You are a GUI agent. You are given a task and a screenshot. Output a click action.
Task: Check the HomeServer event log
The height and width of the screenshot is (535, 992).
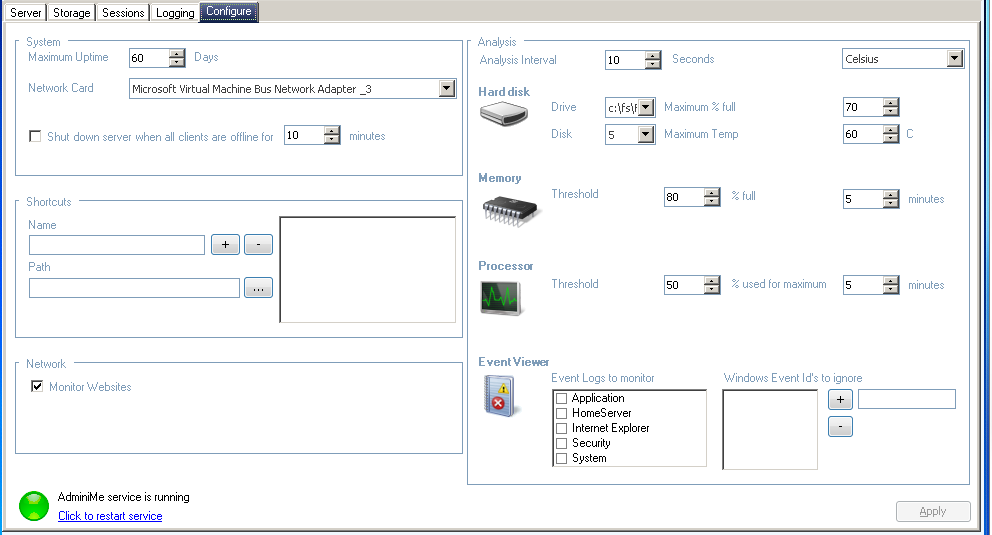click(x=561, y=414)
